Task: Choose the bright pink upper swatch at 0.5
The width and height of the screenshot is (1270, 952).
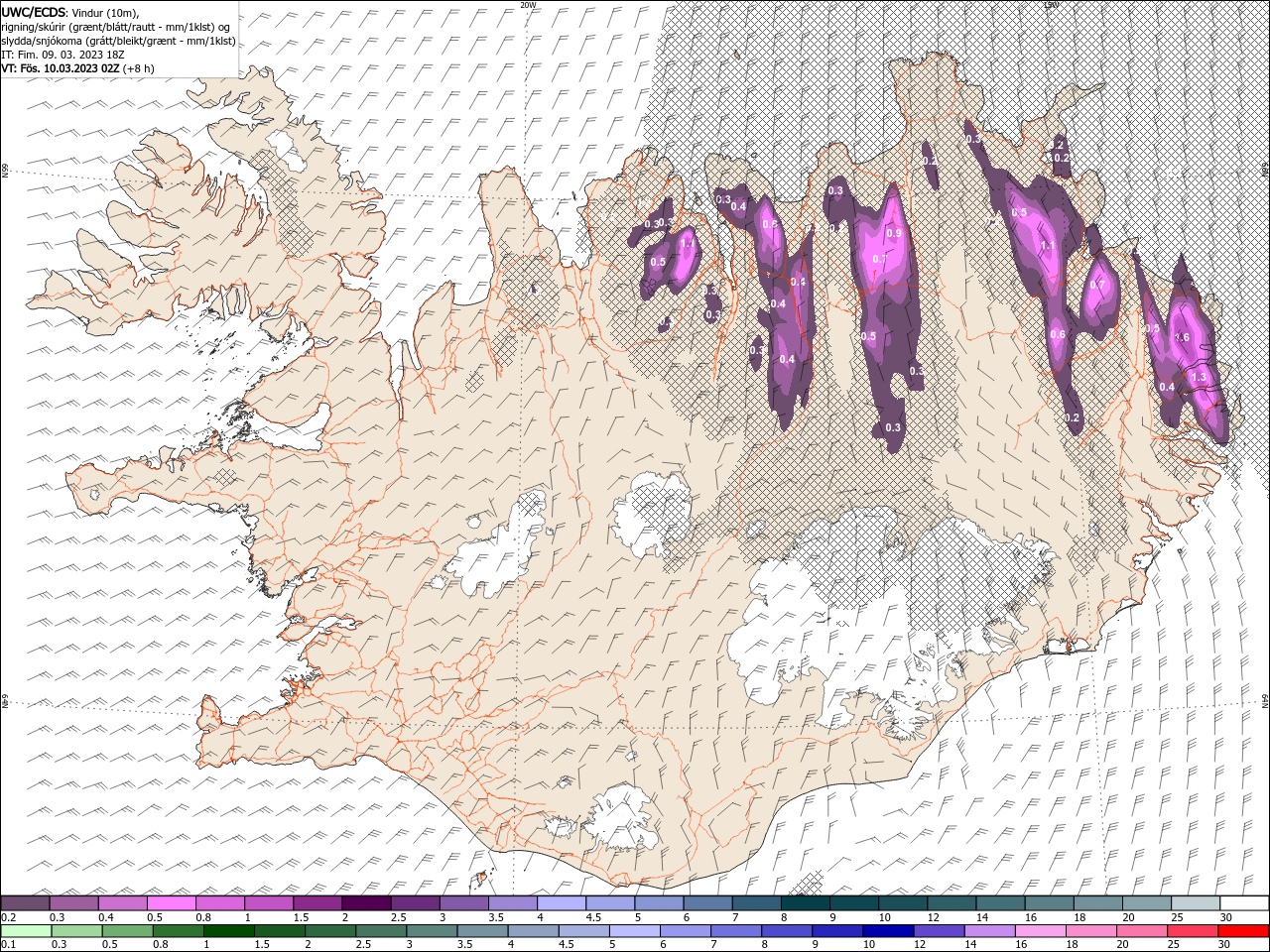Action: pyautogui.click(x=173, y=902)
